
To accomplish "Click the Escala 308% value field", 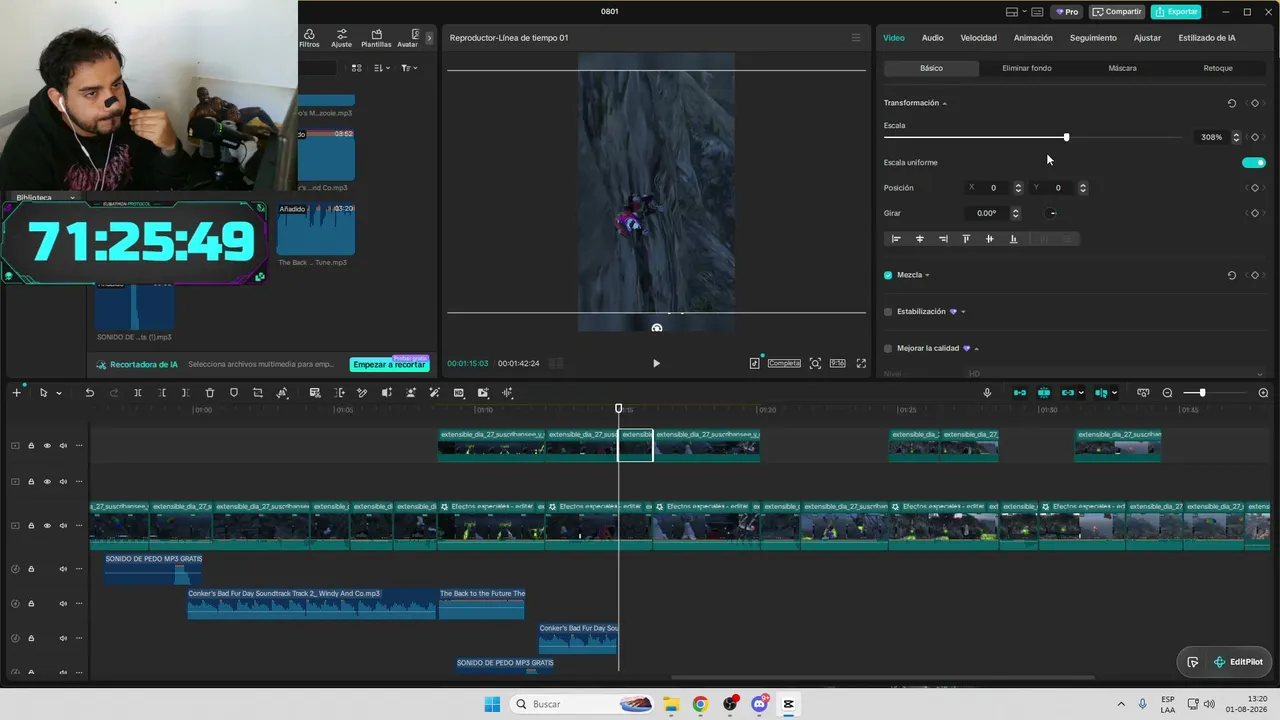I will click(x=1211, y=137).
